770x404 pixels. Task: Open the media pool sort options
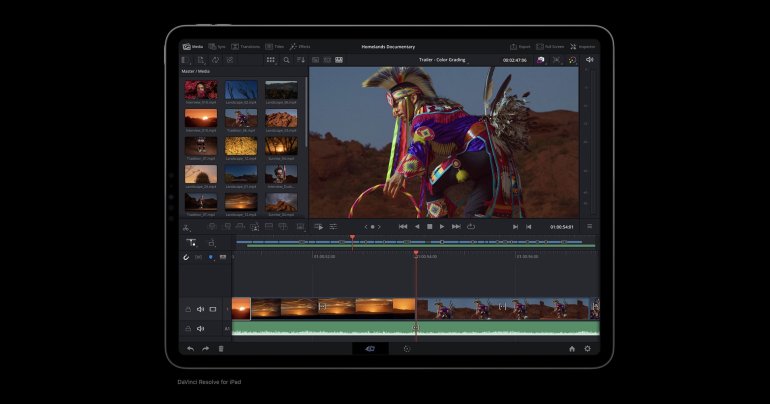[299, 60]
